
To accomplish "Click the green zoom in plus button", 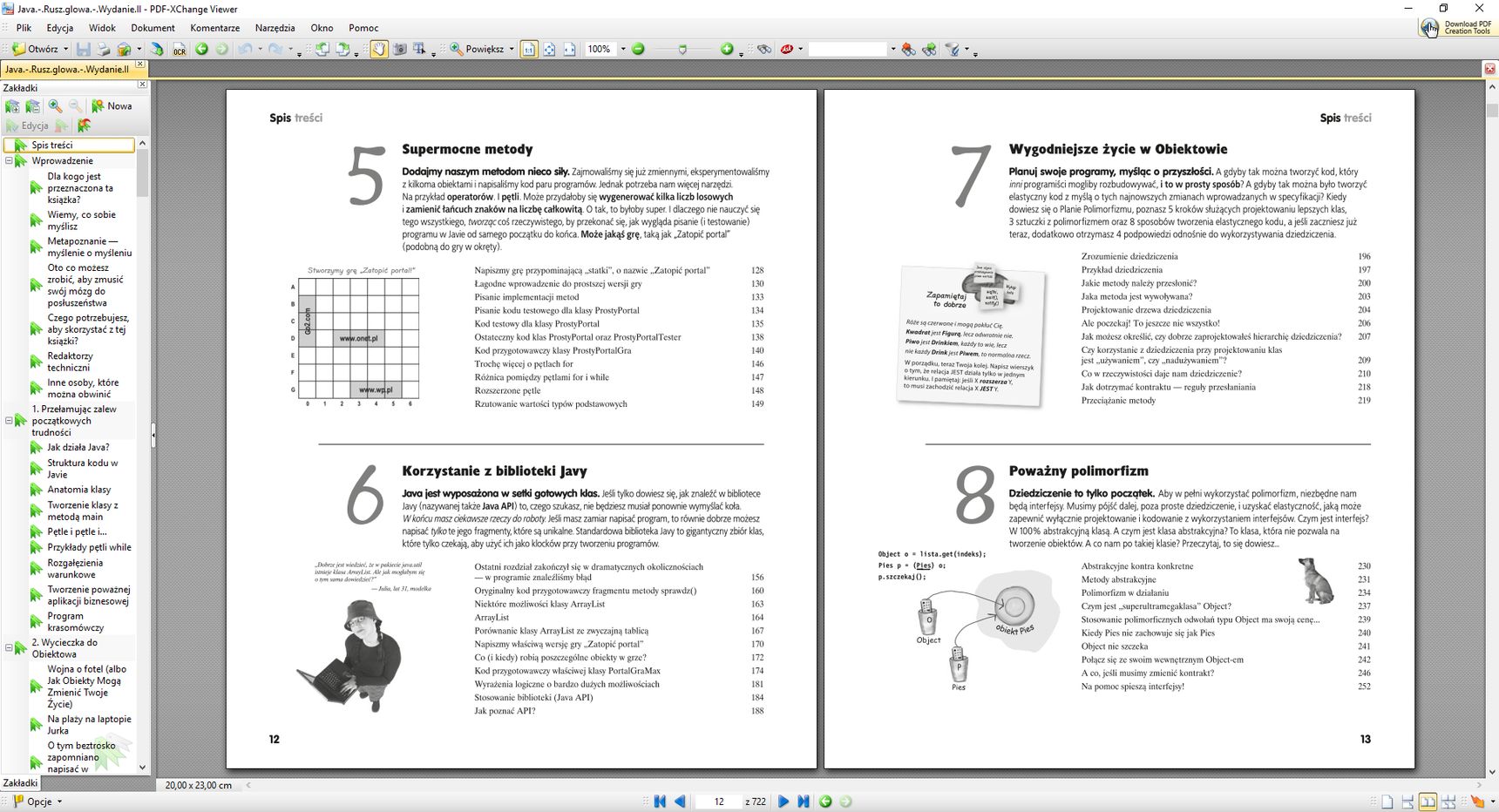I will click(x=727, y=50).
